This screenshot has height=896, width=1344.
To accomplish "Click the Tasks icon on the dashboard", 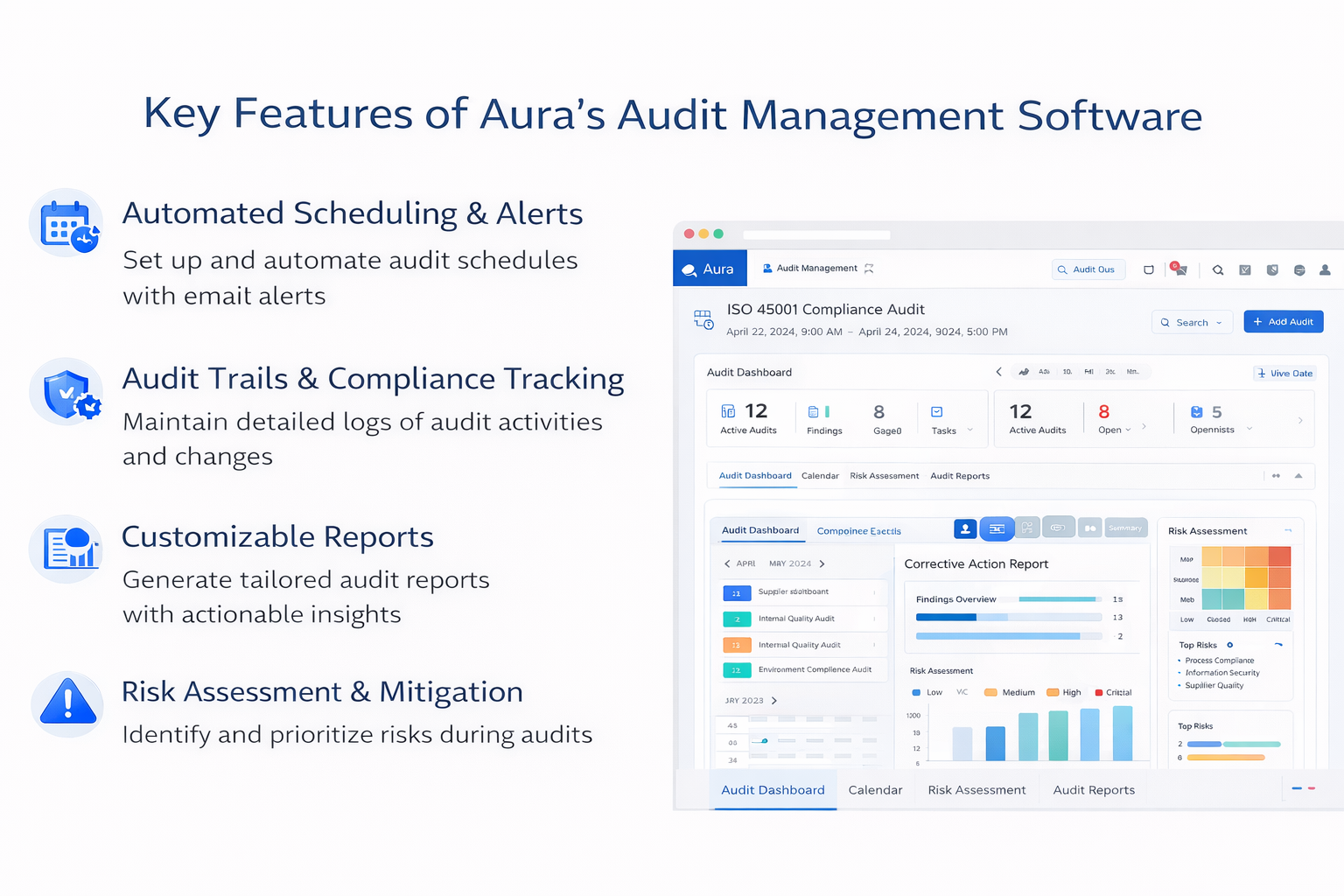I will 936,409.
